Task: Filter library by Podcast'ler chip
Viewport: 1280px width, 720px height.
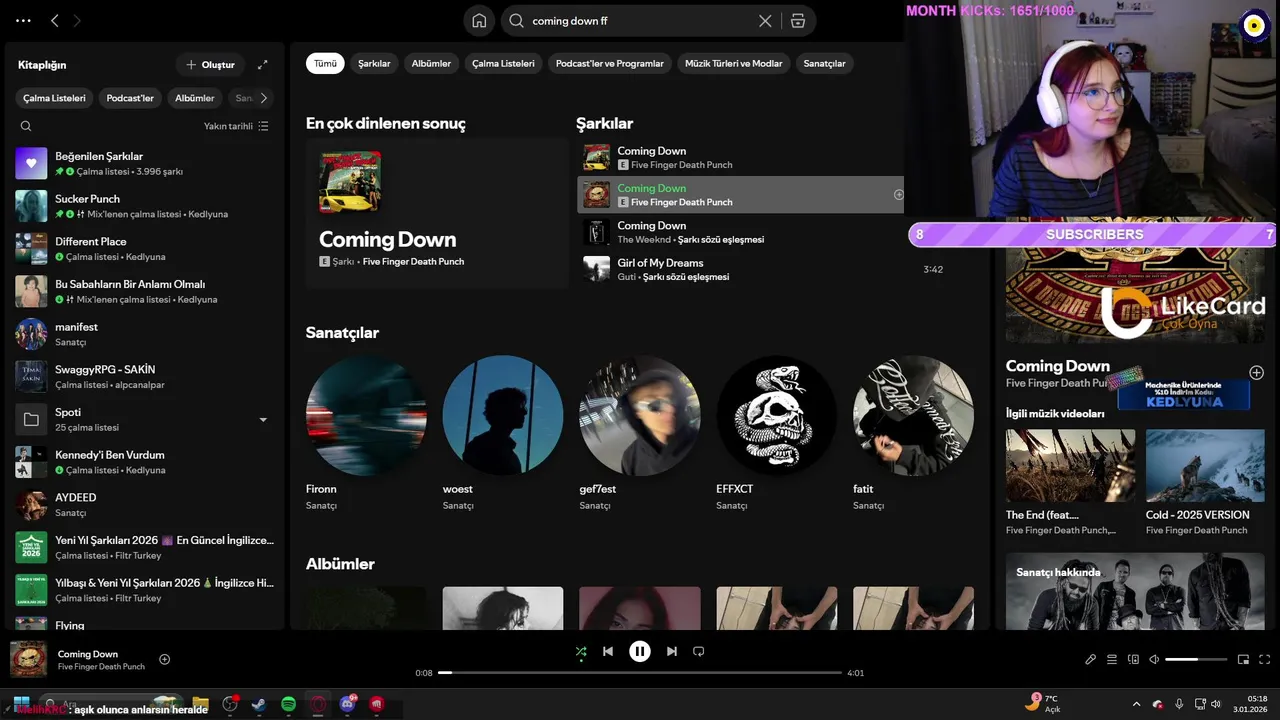Action: click(130, 98)
